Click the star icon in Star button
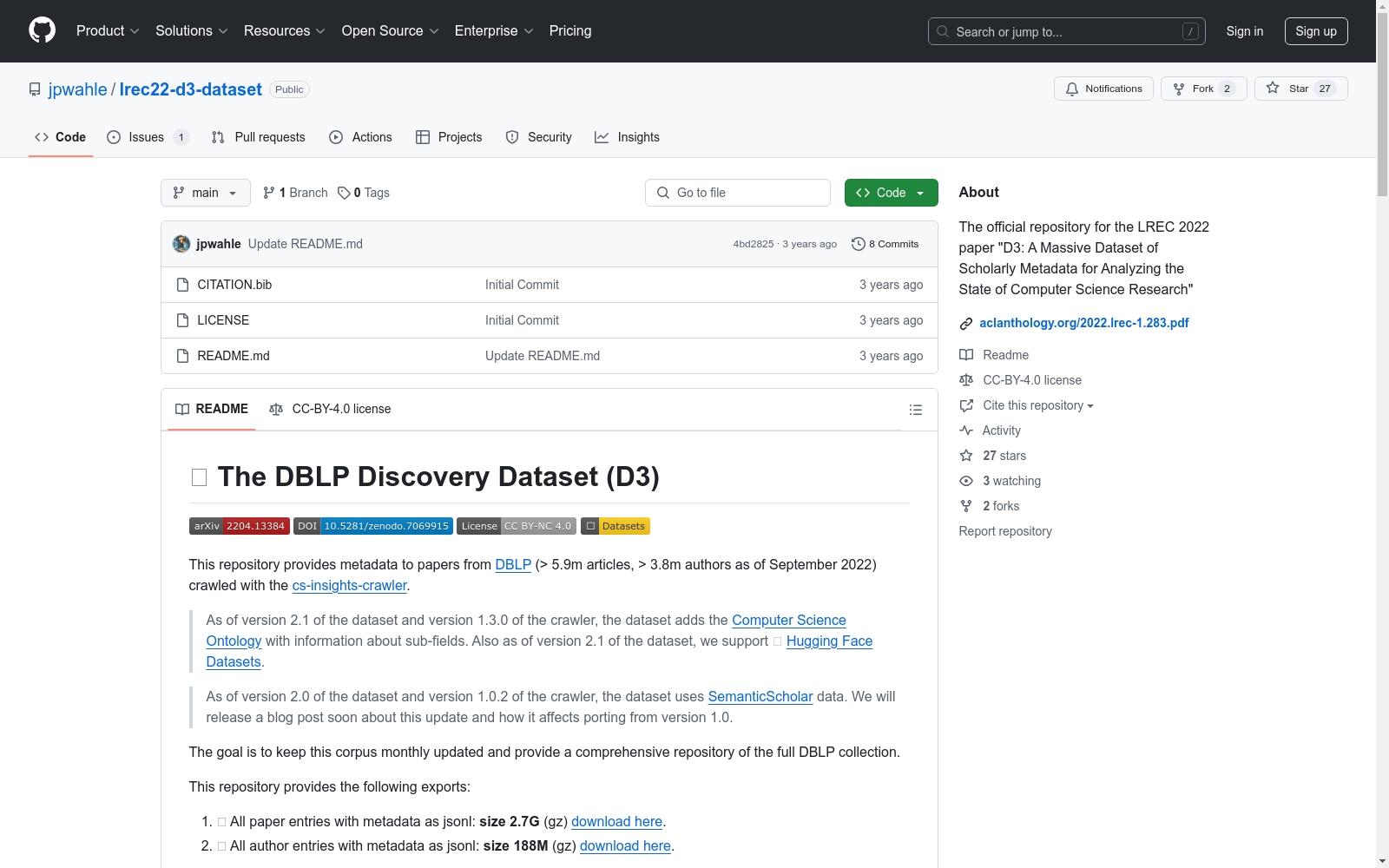The width and height of the screenshot is (1389, 868). coord(1273,88)
